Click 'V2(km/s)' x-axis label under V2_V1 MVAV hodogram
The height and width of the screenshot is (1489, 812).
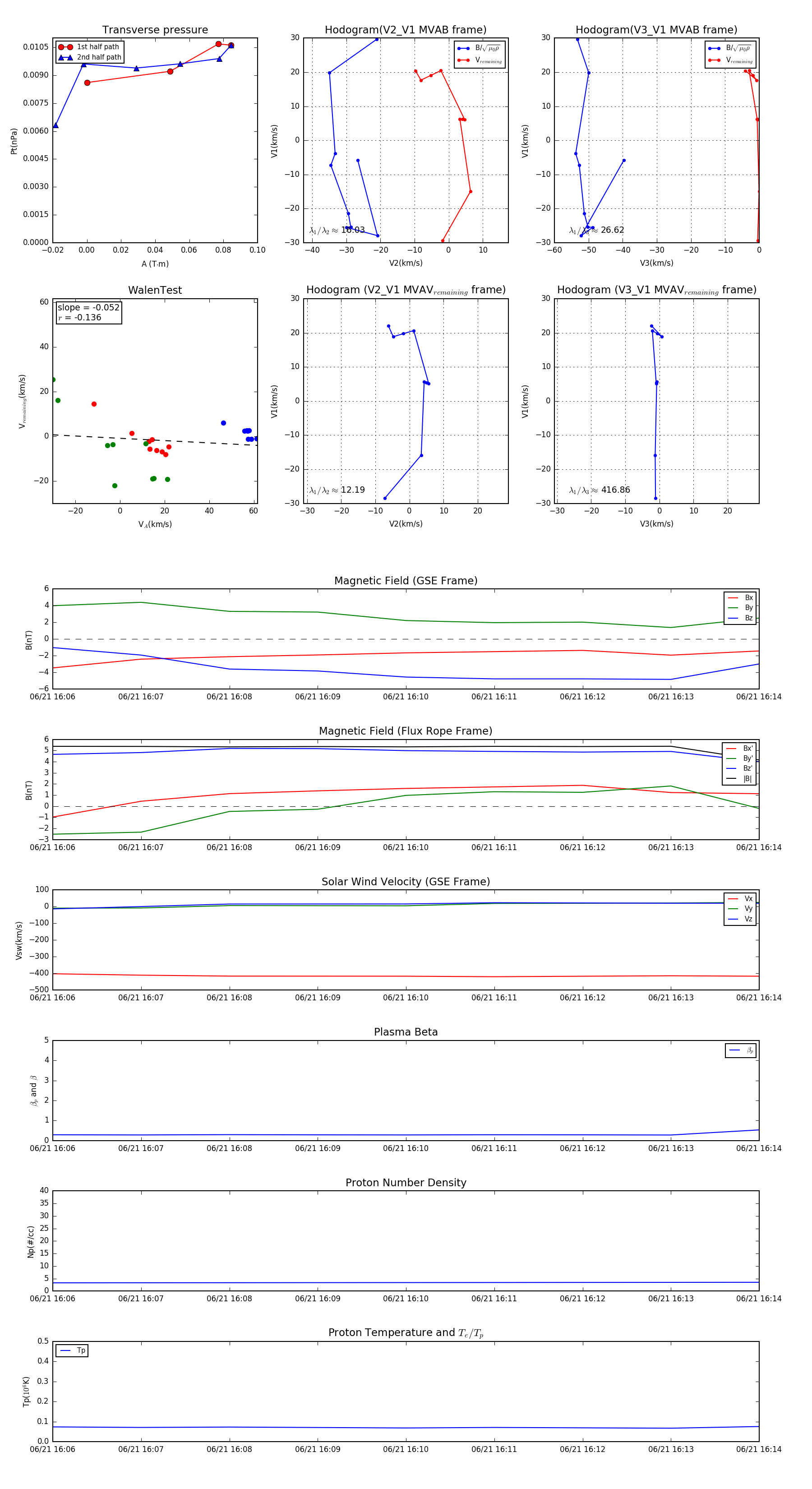(x=406, y=524)
